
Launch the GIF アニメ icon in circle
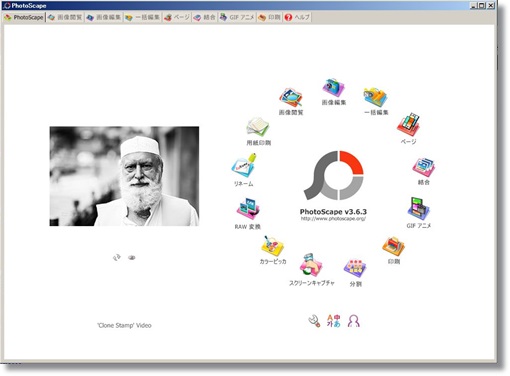(419, 208)
